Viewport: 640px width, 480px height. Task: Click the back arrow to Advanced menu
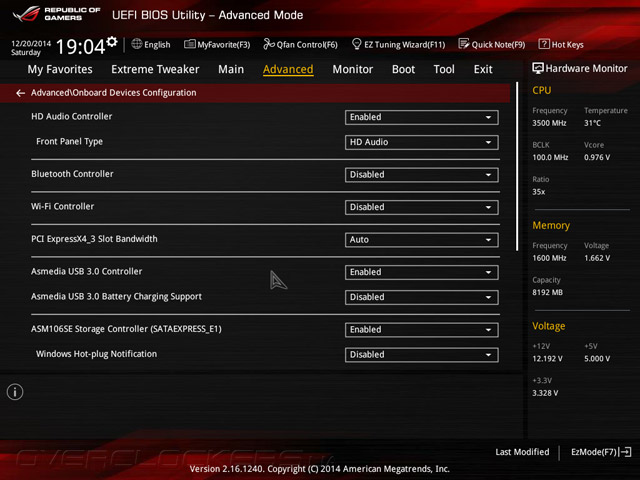[x=20, y=93]
